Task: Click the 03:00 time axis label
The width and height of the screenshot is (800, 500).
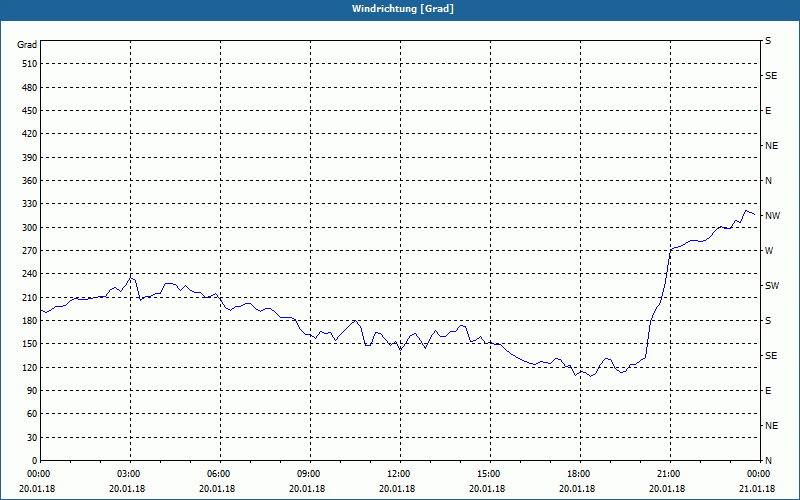Action: point(128,474)
